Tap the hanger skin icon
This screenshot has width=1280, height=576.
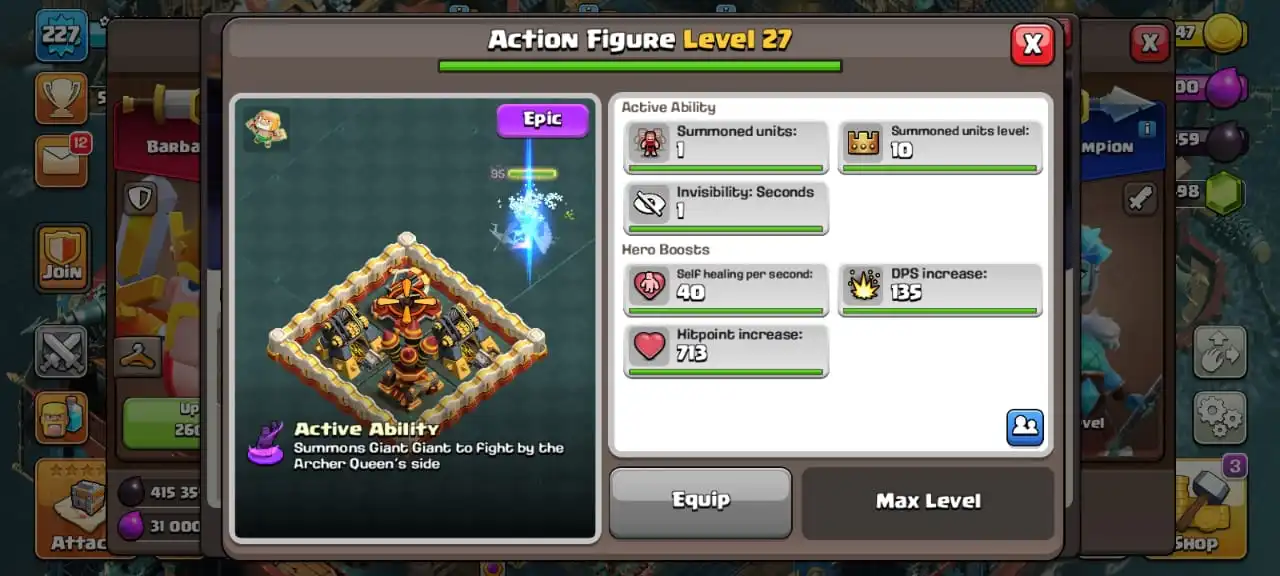click(x=139, y=356)
